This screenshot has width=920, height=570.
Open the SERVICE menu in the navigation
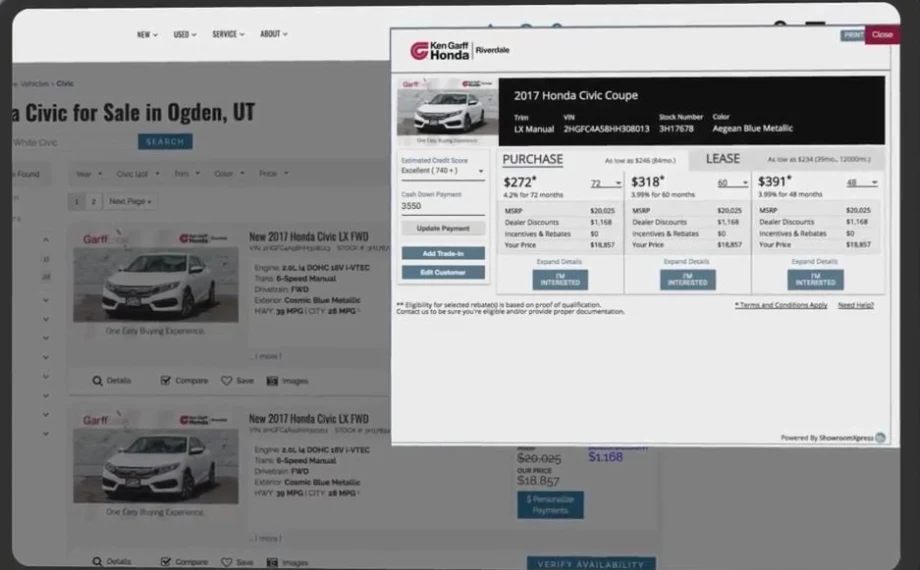click(x=228, y=35)
